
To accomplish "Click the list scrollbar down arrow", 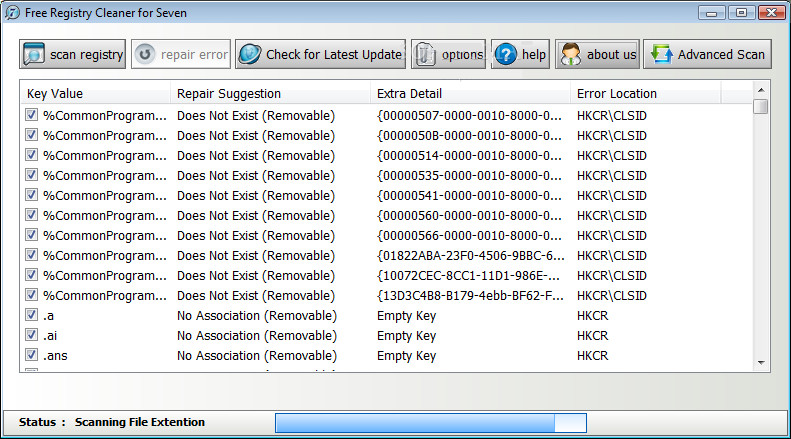I will [761, 363].
